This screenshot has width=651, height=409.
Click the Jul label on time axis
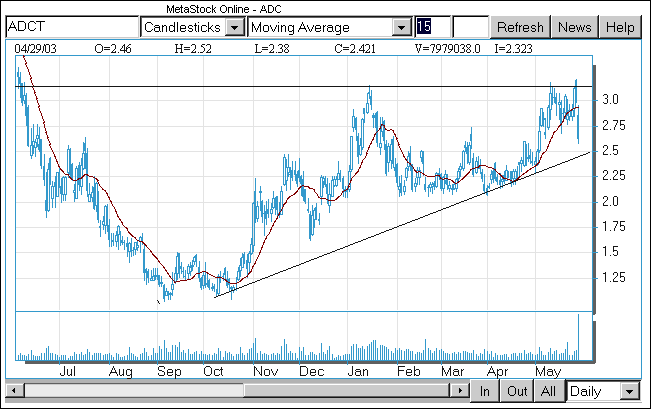68,371
